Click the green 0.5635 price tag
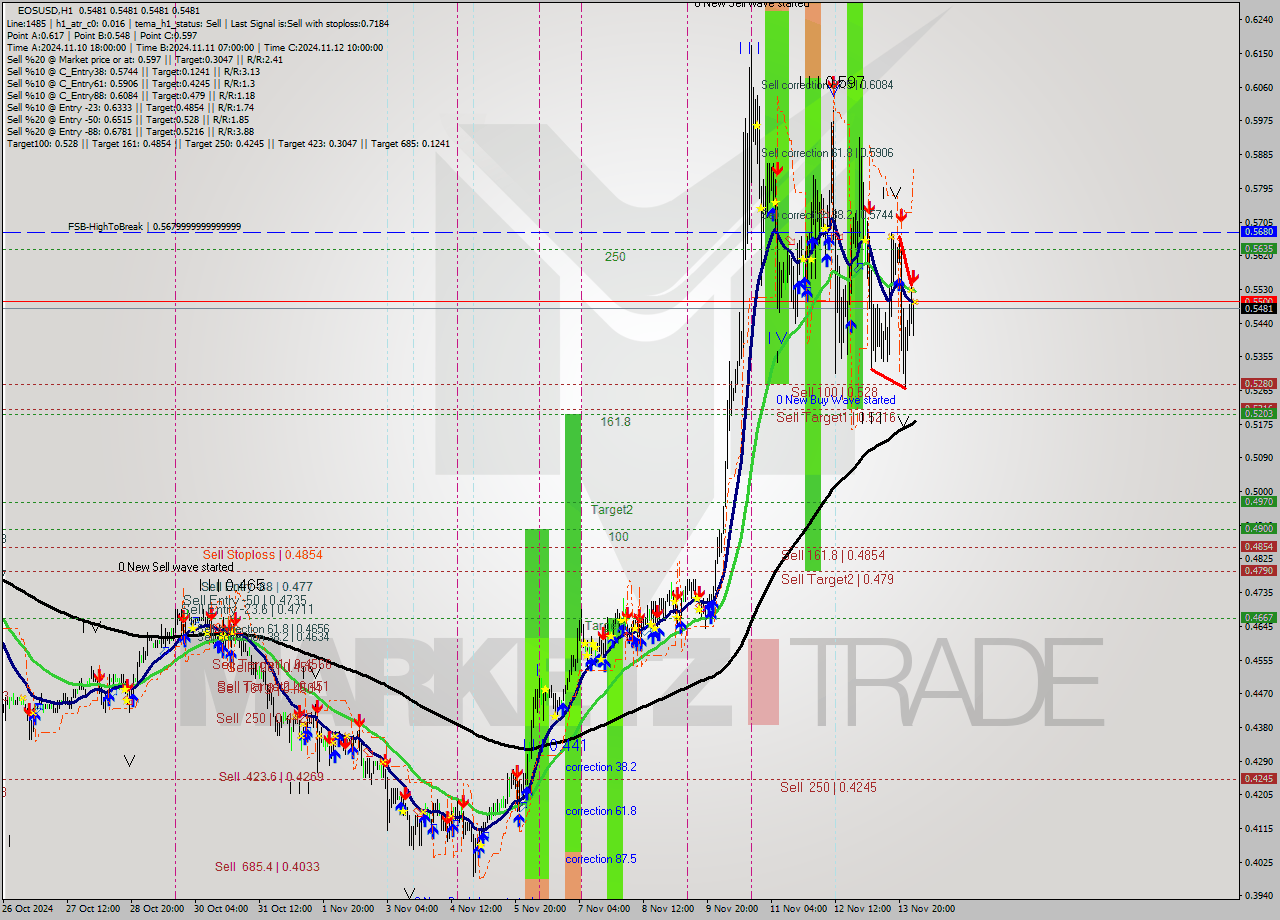Screen dimensions: 1280x920 pos(1257,248)
